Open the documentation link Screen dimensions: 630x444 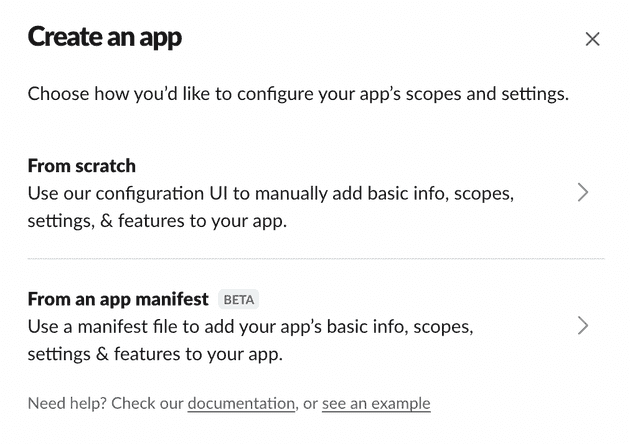[x=241, y=403]
